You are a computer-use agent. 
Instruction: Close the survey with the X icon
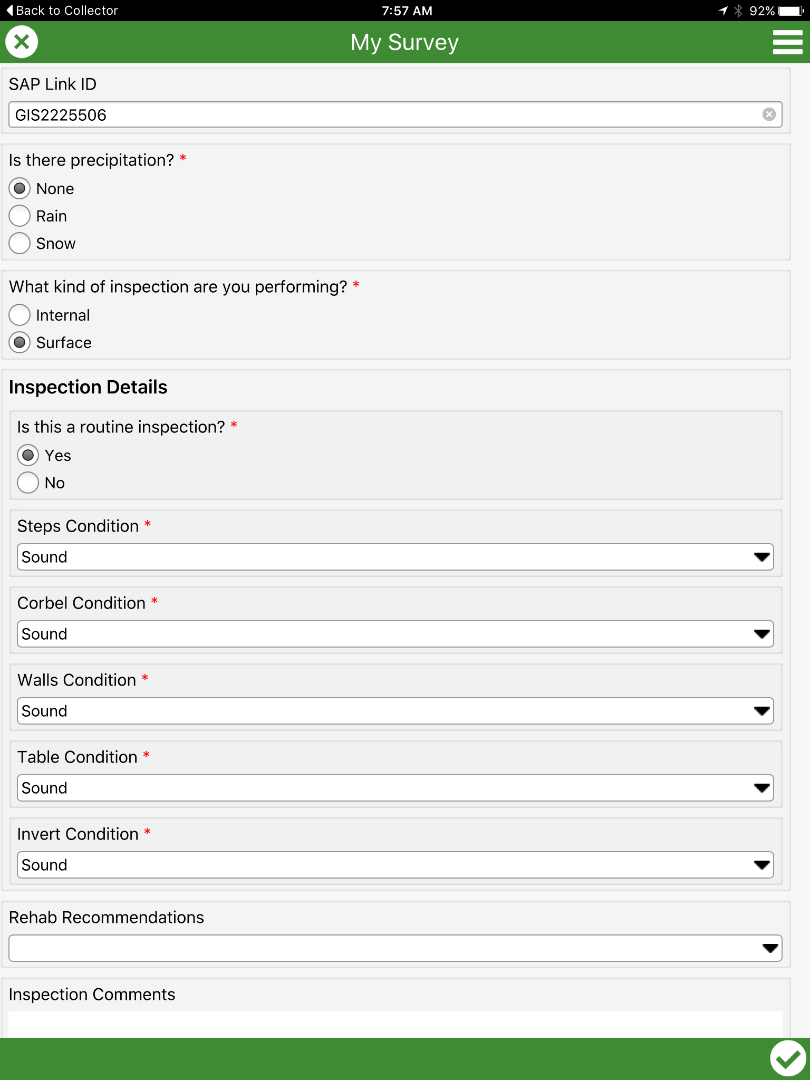(22, 42)
